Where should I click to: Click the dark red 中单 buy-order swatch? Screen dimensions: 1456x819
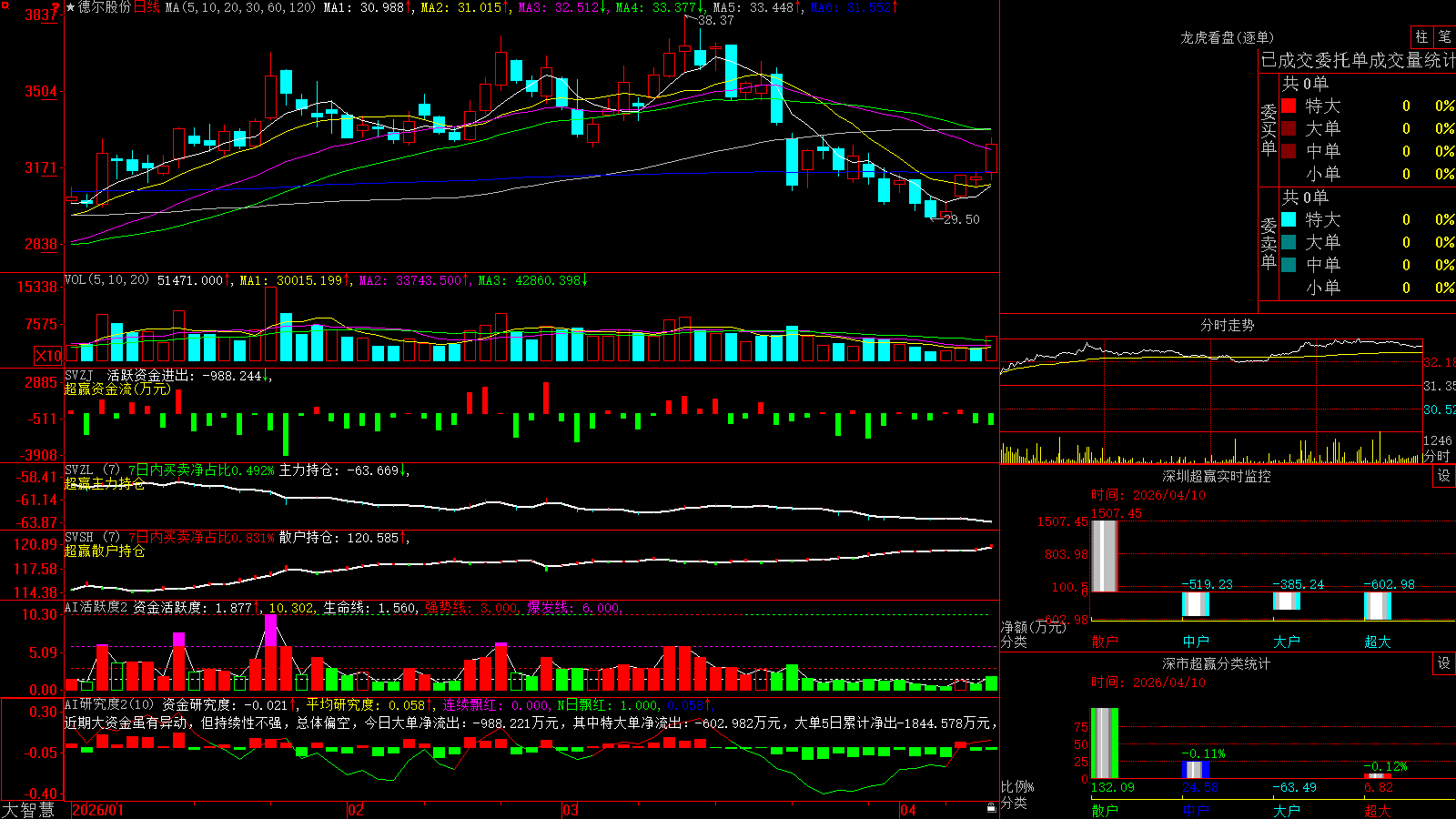coord(1289,151)
